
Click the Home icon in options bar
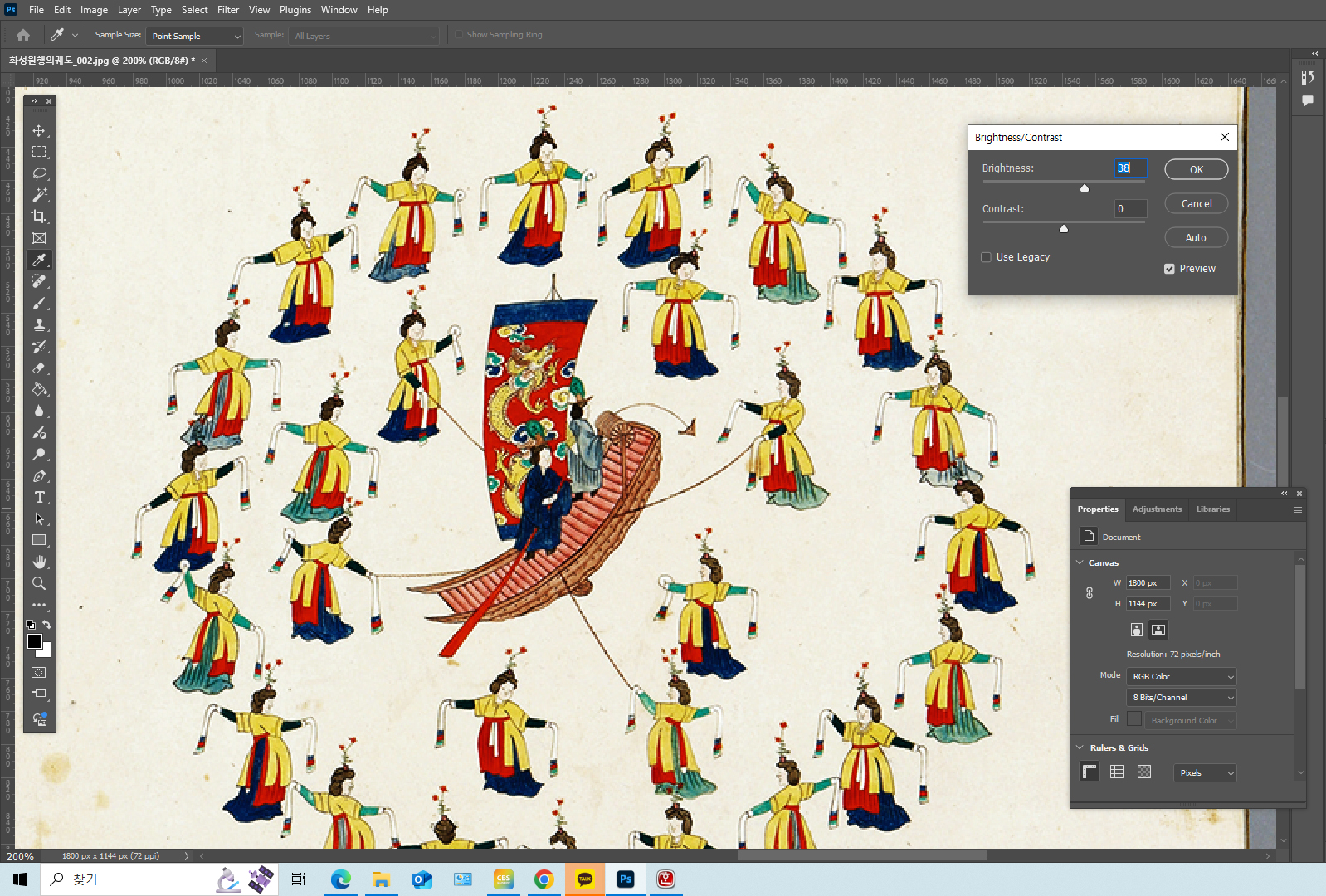23,35
